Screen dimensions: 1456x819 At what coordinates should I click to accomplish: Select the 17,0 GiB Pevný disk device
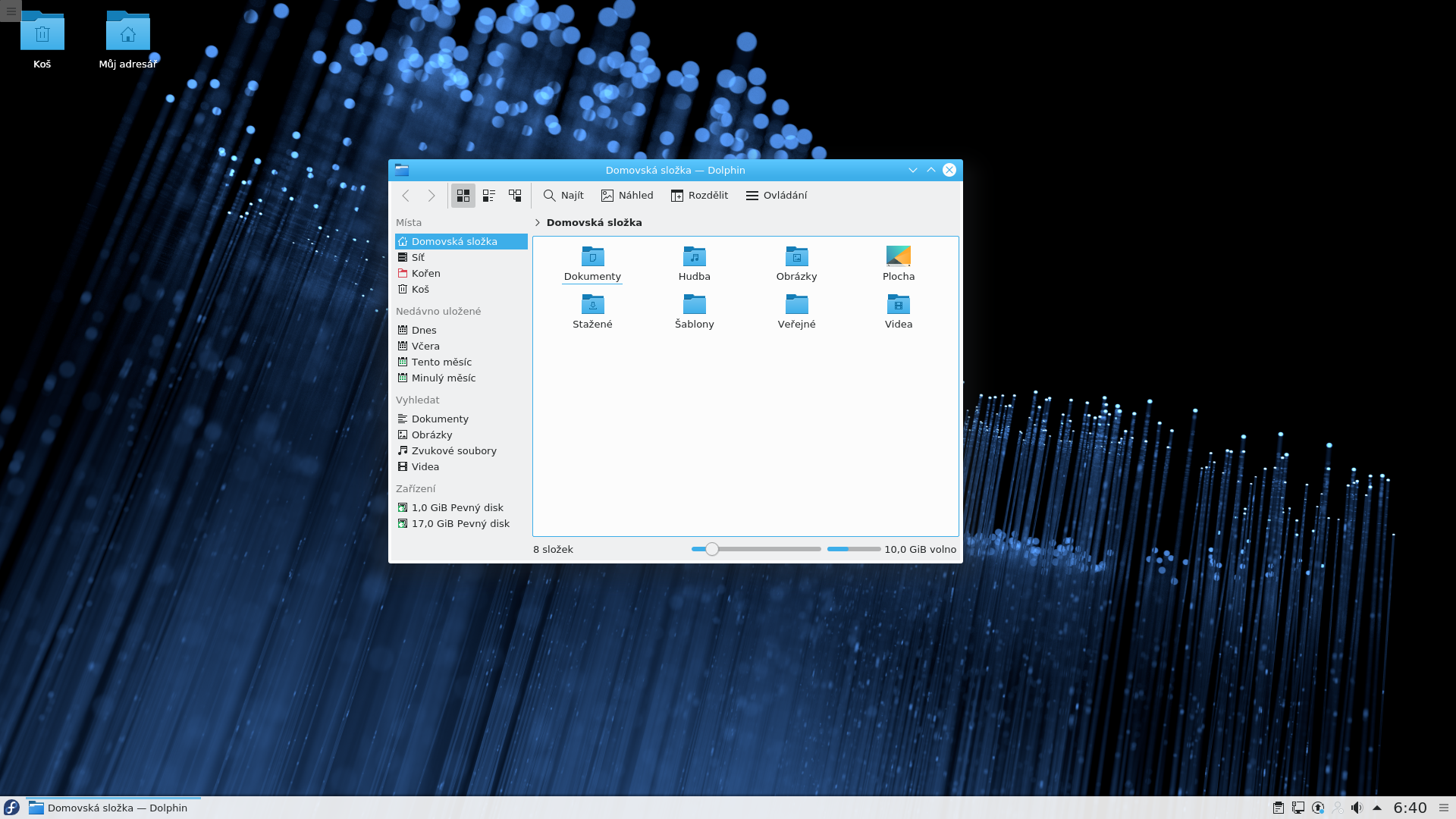(x=460, y=523)
